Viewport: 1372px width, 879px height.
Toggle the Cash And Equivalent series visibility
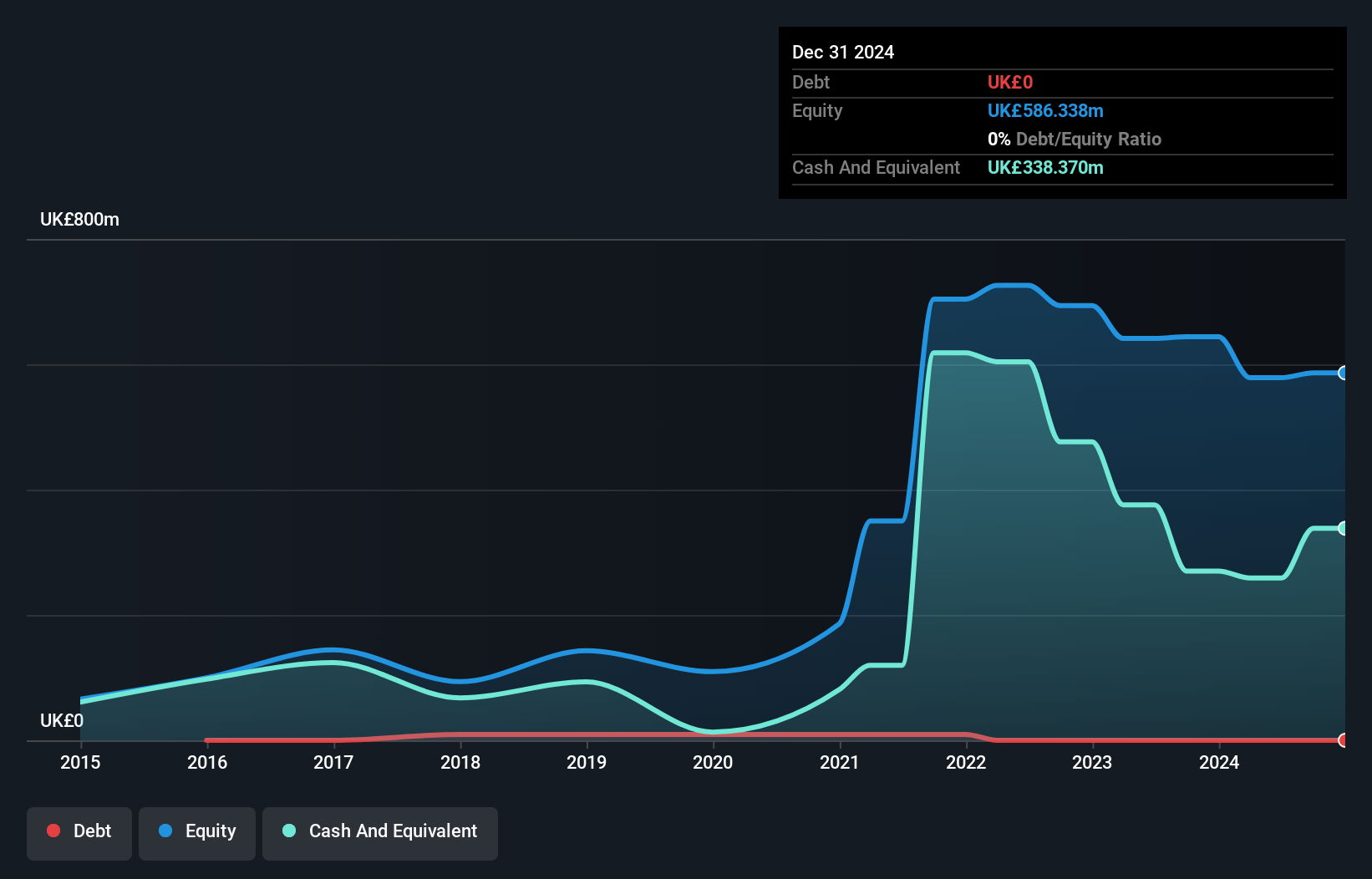[379, 831]
